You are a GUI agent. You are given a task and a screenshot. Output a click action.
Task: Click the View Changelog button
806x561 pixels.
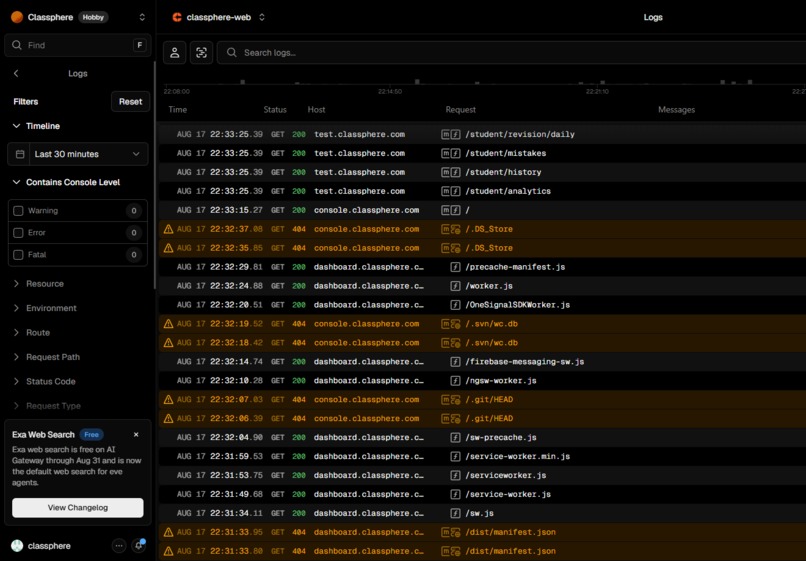click(78, 508)
